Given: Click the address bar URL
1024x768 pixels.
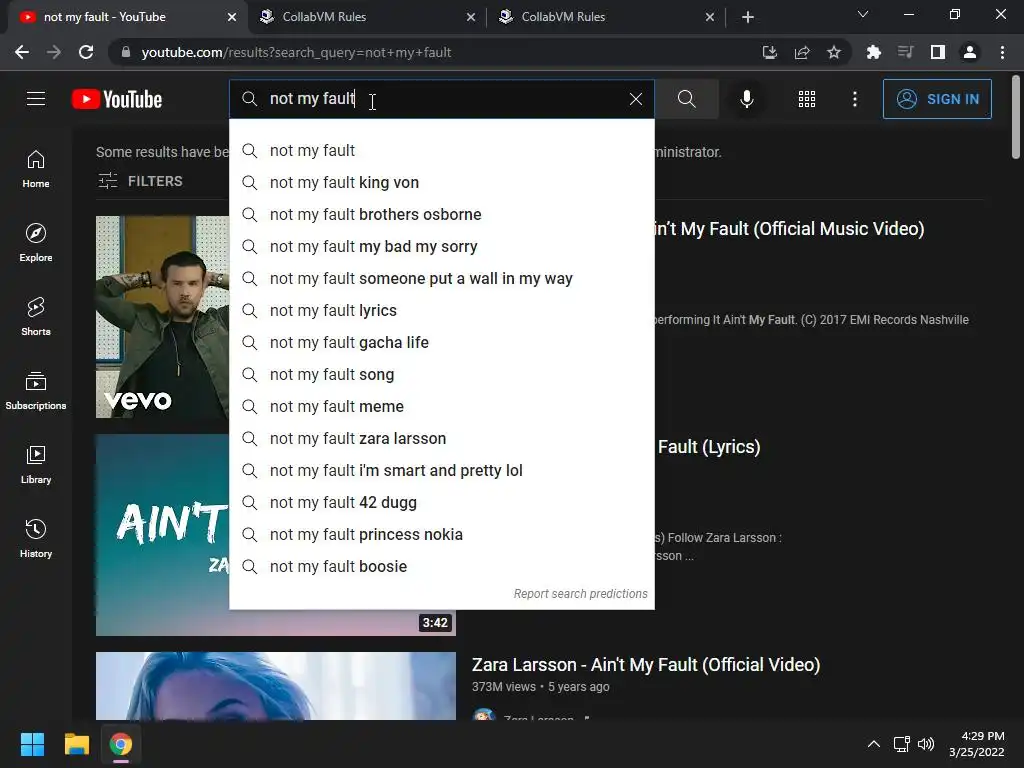Looking at the screenshot, I should click(x=296, y=52).
